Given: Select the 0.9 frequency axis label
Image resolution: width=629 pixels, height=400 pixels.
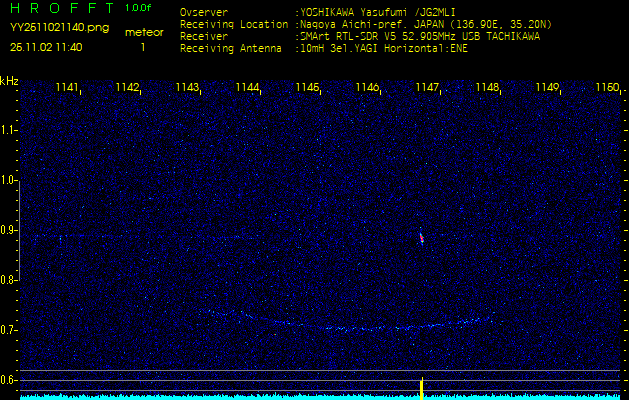Looking at the screenshot, I should pos(8,230).
